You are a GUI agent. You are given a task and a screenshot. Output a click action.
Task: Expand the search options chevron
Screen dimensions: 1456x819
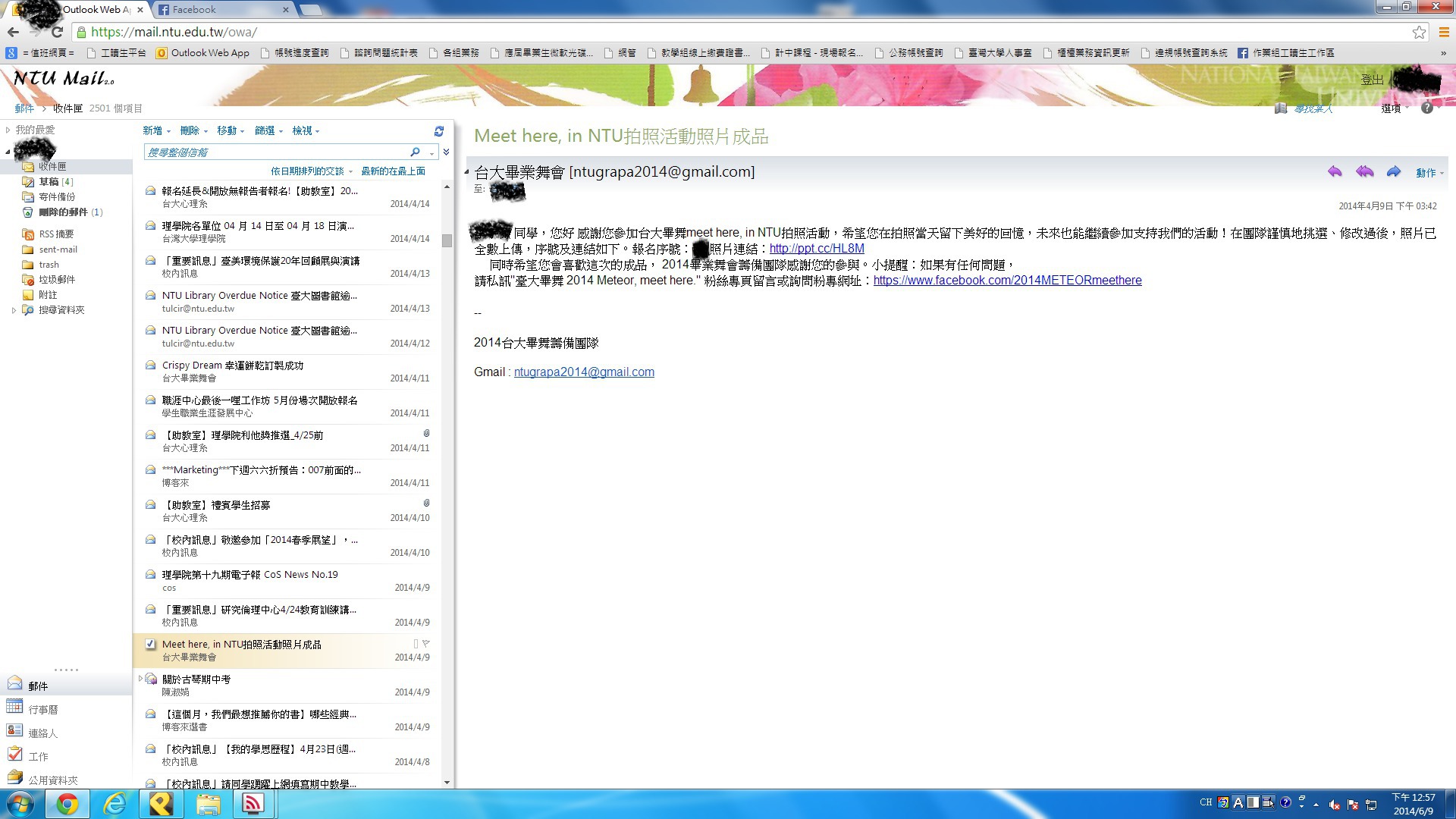point(446,152)
